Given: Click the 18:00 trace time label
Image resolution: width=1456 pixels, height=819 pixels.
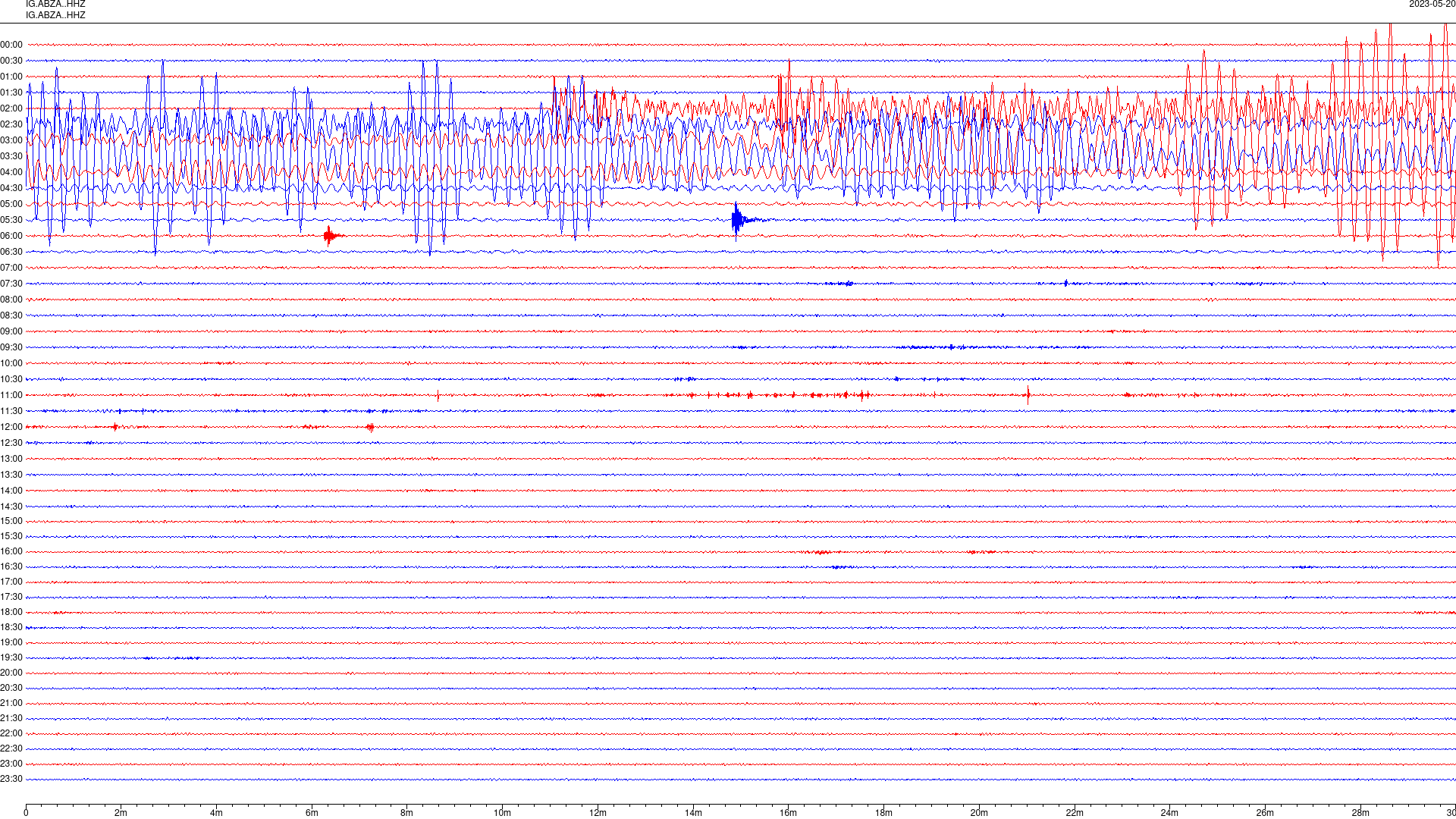Looking at the screenshot, I should [x=11, y=612].
